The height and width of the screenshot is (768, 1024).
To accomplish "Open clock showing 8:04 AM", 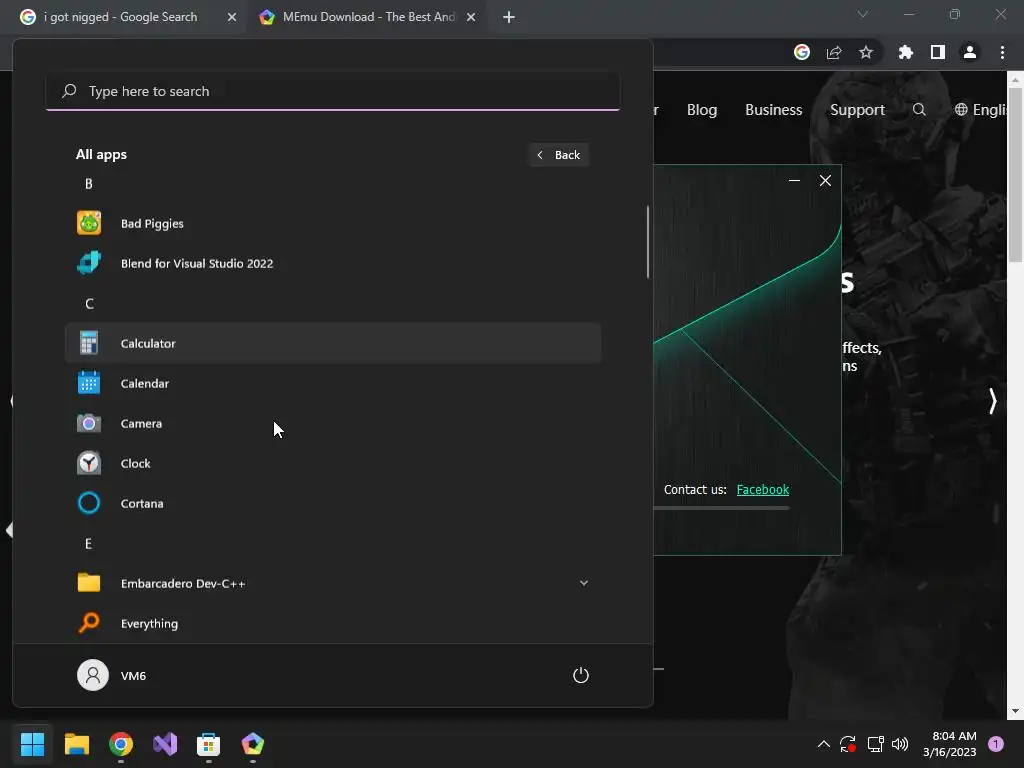I will point(949,743).
